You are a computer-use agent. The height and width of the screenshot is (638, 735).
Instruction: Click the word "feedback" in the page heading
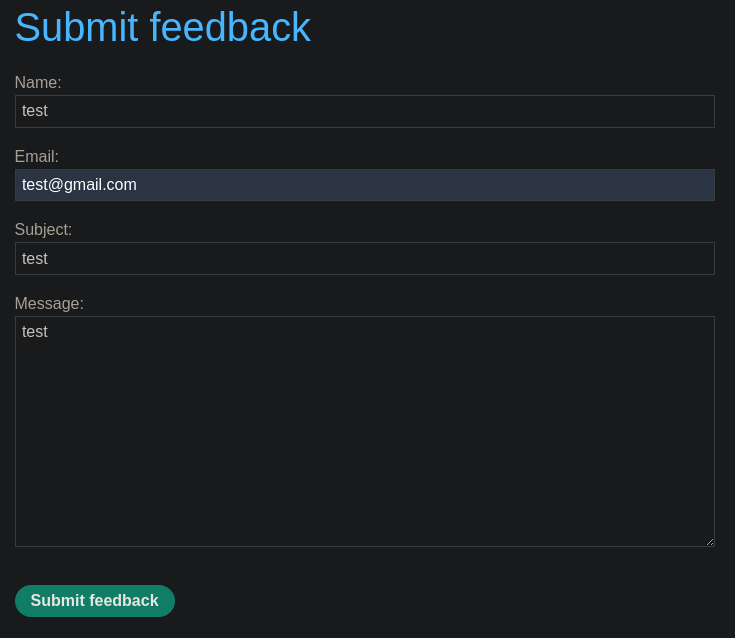(230, 27)
